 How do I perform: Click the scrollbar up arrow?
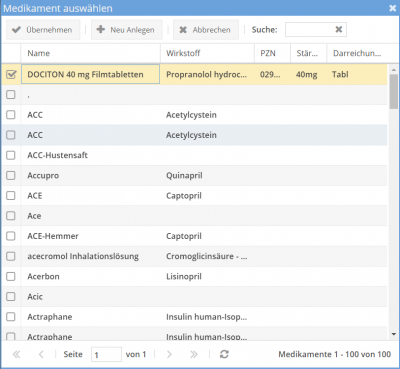394,70
